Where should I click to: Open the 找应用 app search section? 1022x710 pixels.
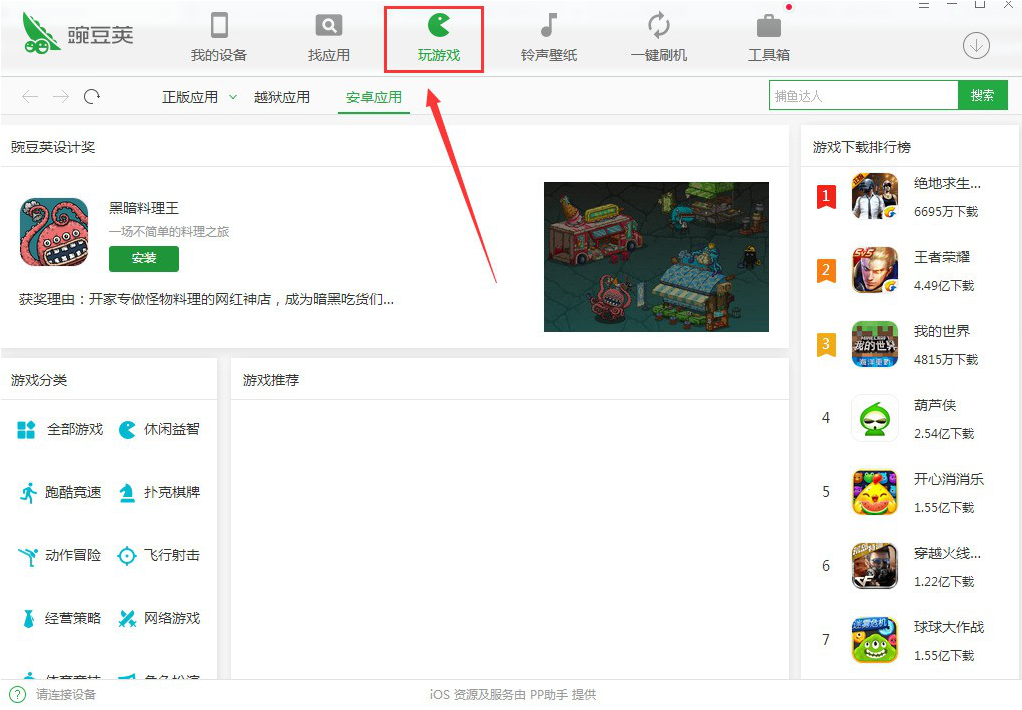point(328,37)
